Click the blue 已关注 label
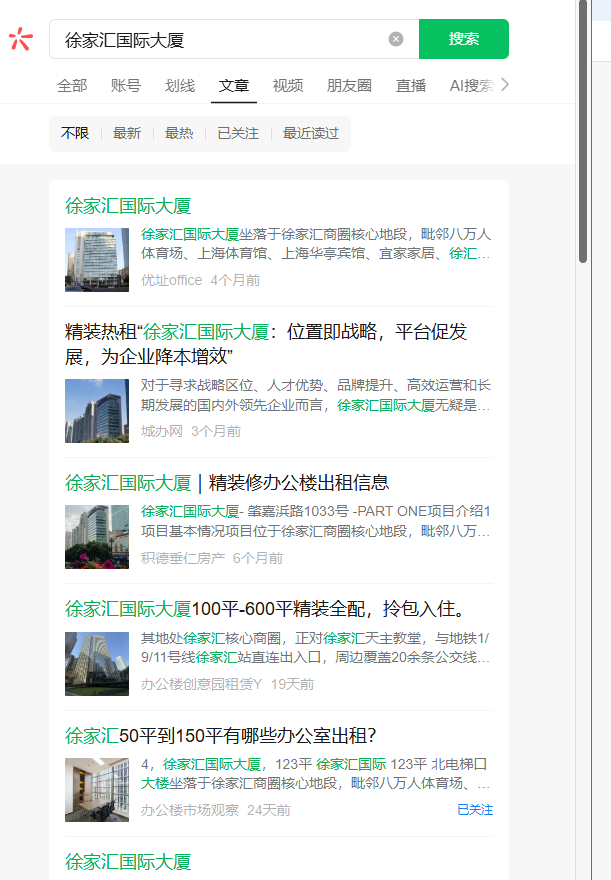The image size is (611, 880). (x=475, y=810)
